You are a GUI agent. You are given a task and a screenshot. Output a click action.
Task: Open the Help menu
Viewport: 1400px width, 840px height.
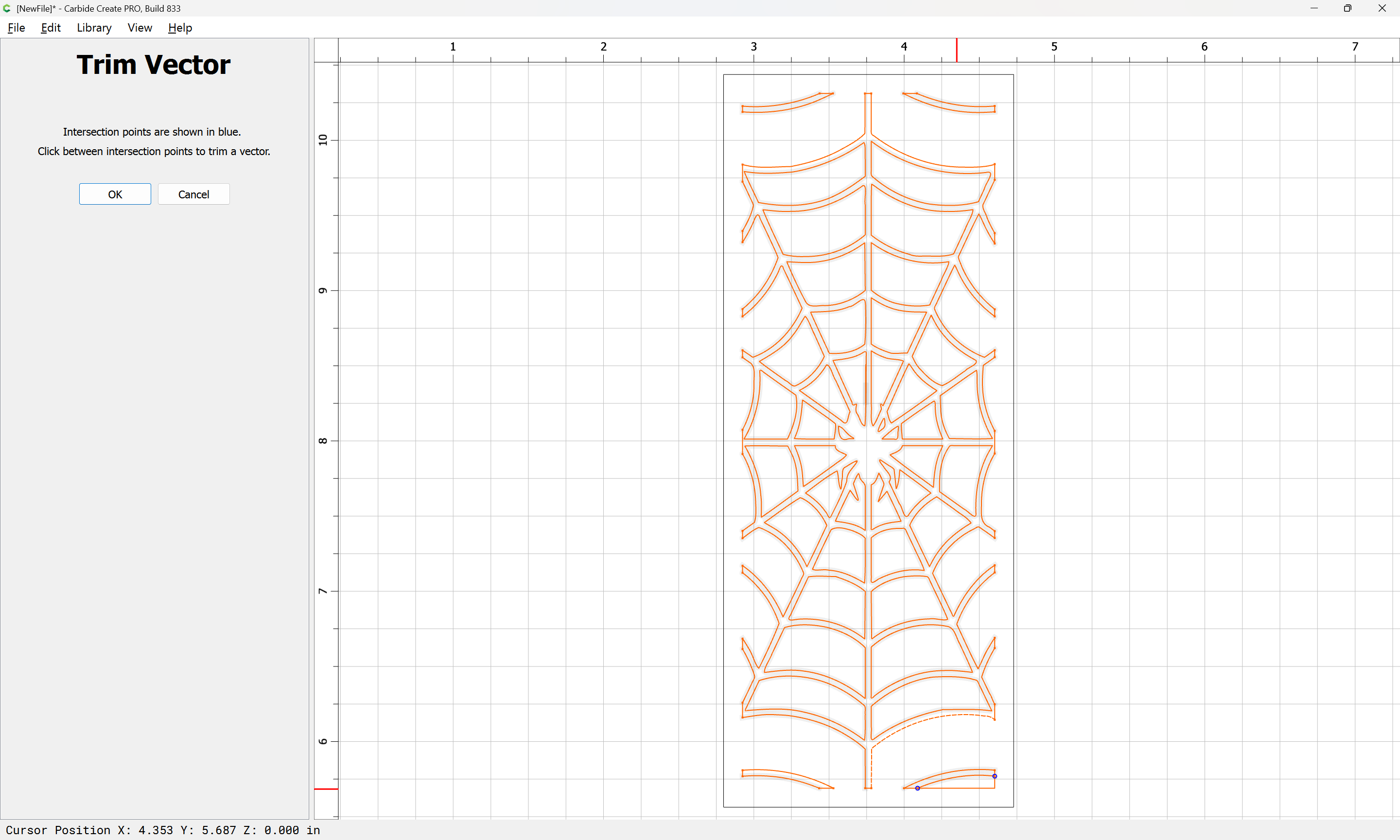(x=180, y=28)
